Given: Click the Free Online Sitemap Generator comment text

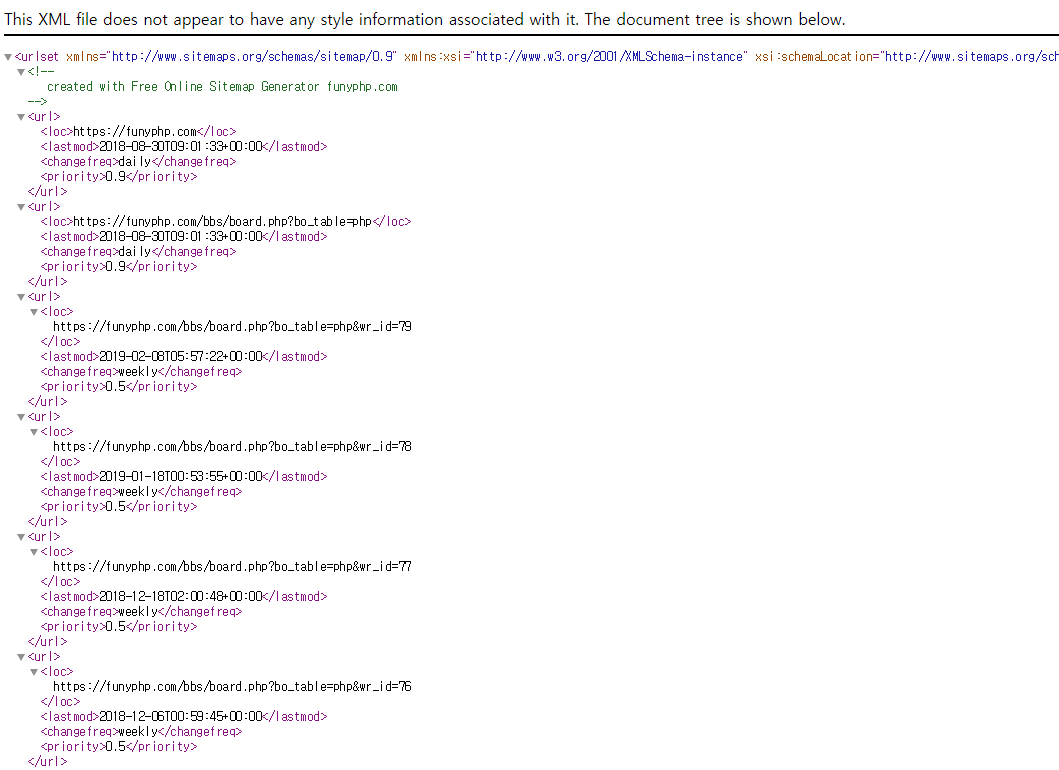Looking at the screenshot, I should (222, 86).
